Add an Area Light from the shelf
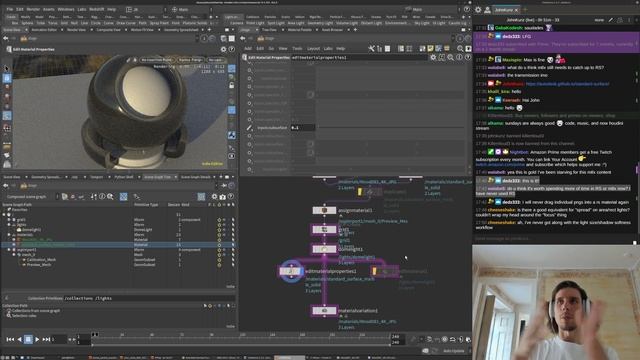The width and height of the screenshot is (640, 360). pyautogui.click(x=296, y=23)
